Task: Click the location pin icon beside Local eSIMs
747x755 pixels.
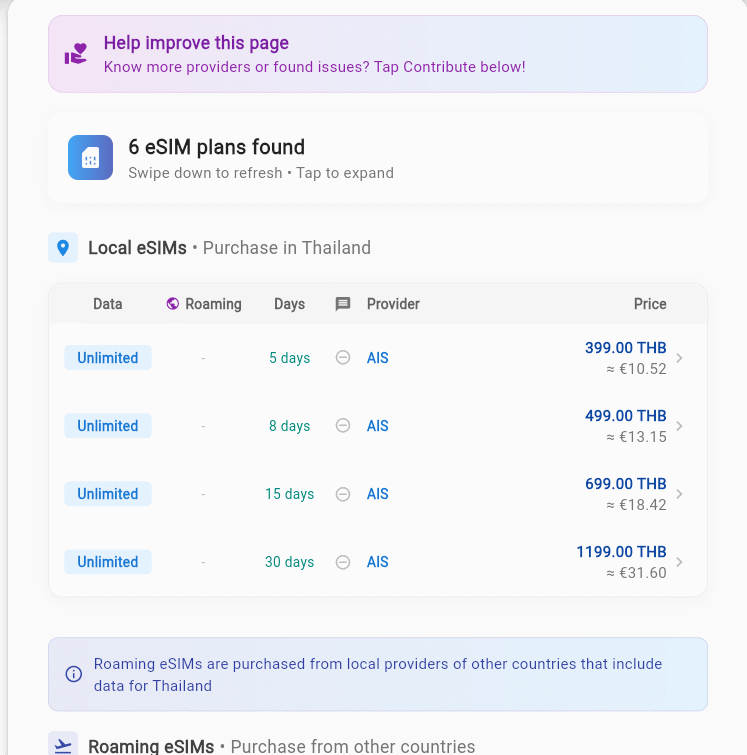Action: (63, 247)
